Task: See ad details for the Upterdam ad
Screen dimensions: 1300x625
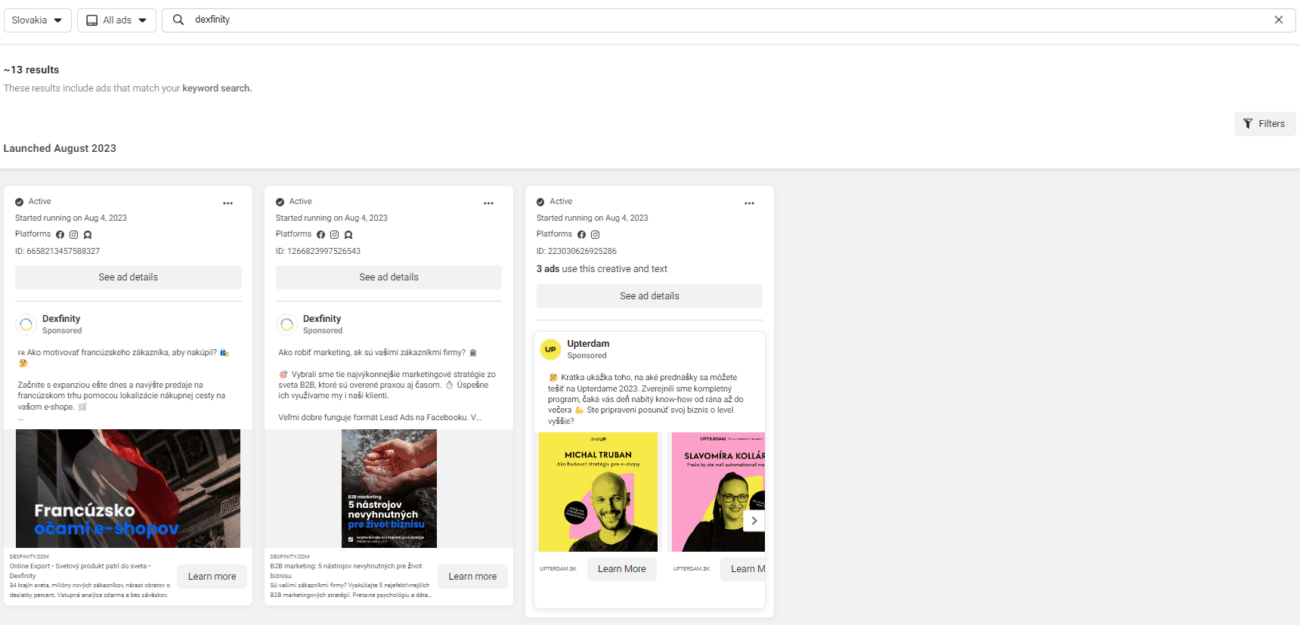Action: pyautogui.click(x=649, y=296)
